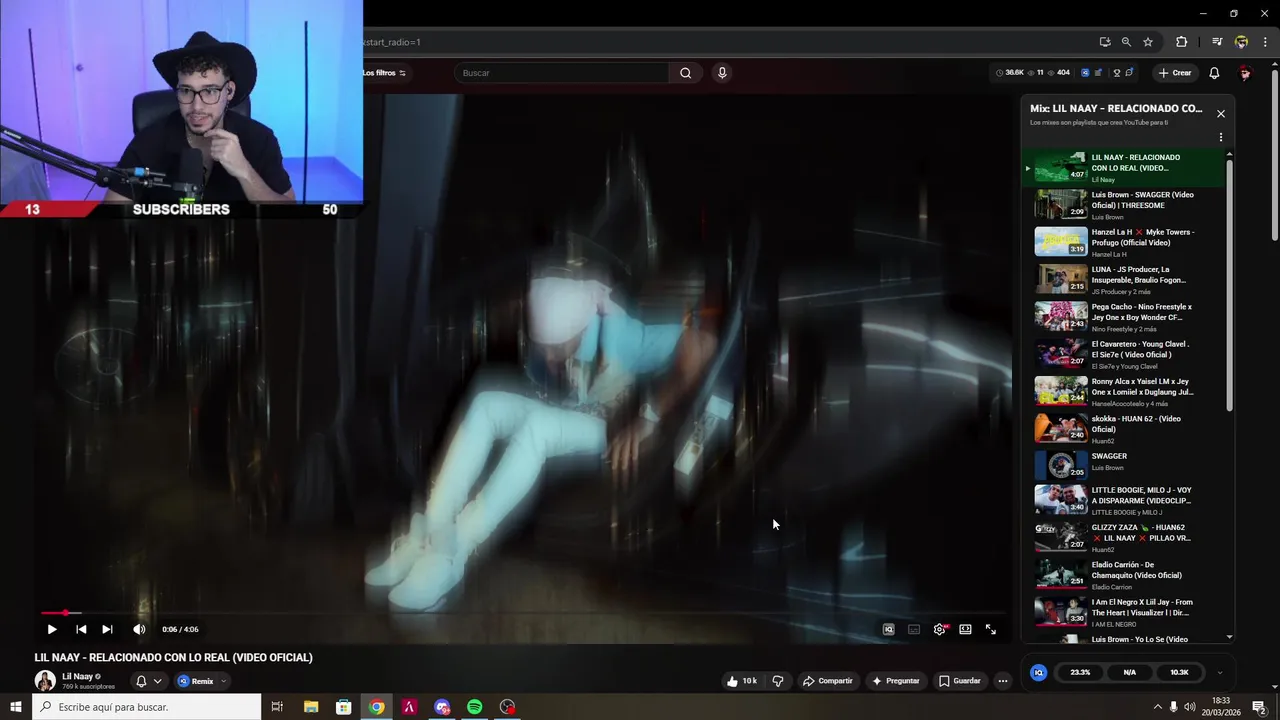Click the Compartir share button
The image size is (1280, 720).
(x=828, y=681)
